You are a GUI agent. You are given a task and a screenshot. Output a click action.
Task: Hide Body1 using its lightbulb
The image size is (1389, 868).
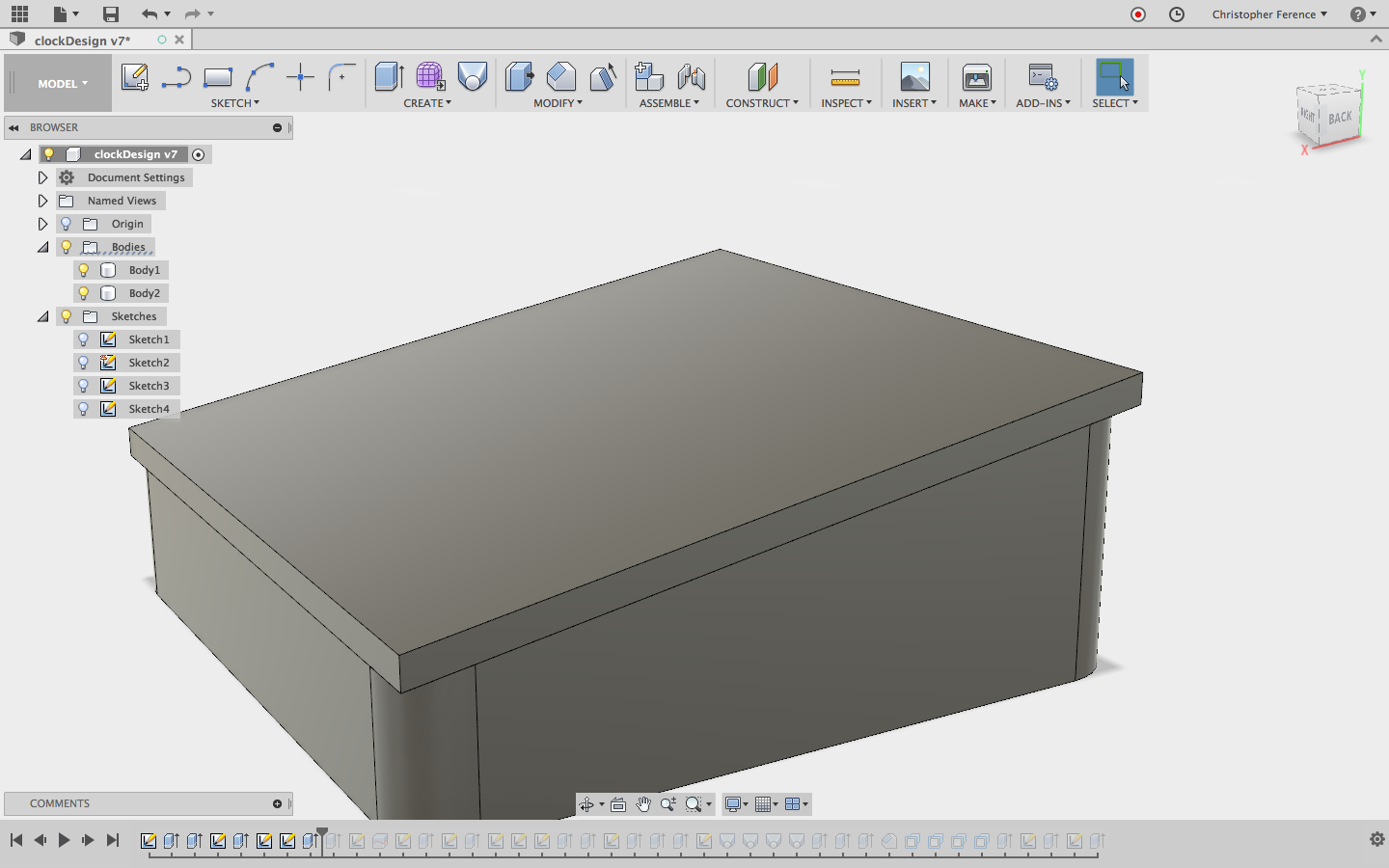pos(84,270)
